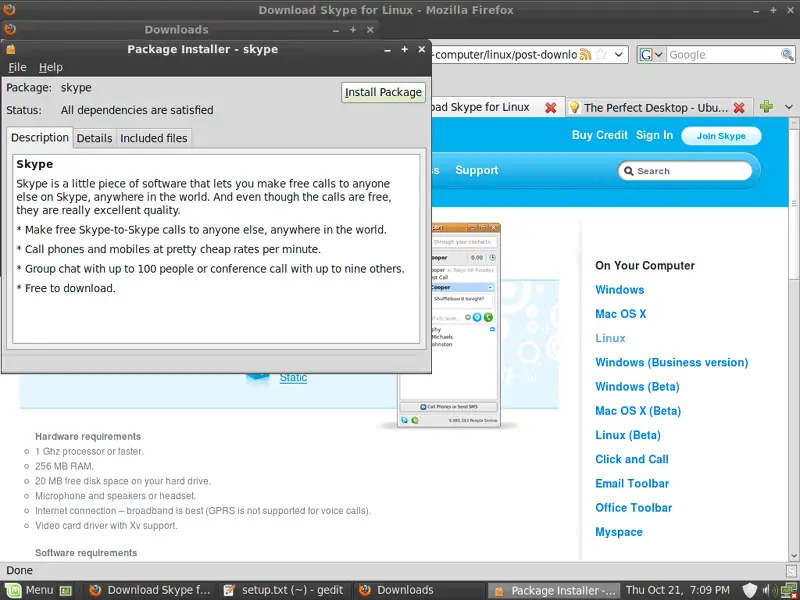Open the Windows (Beta) link
This screenshot has width=800, height=600.
(637, 387)
